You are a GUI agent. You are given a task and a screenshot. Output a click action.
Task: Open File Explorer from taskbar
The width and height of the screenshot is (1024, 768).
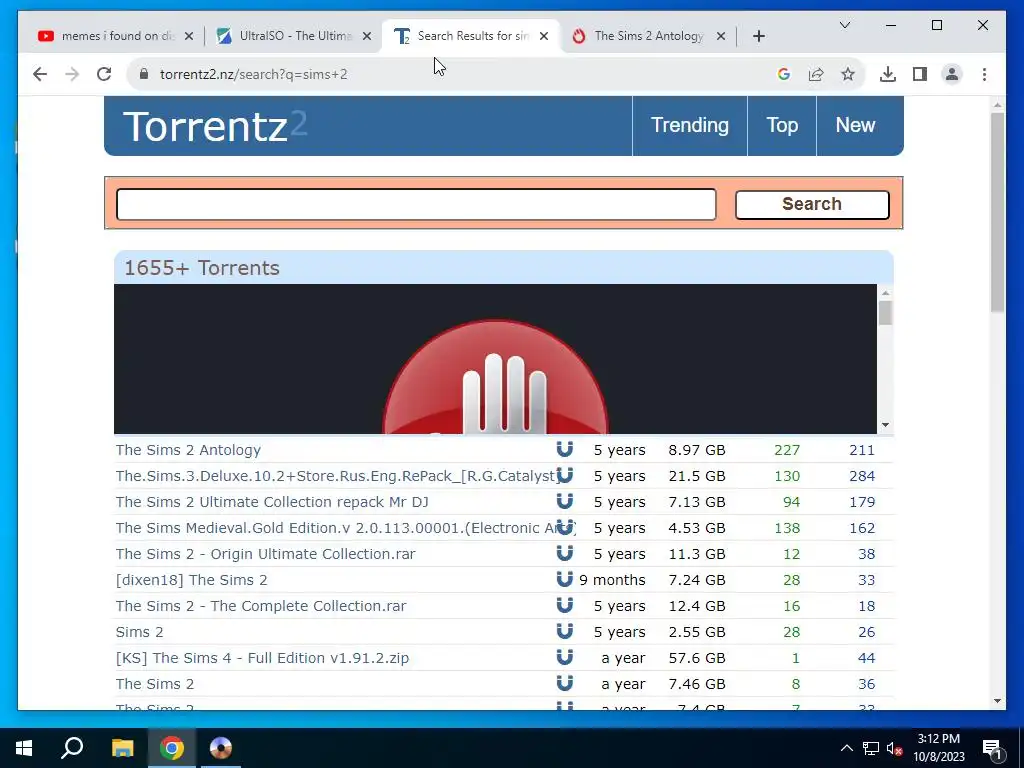tap(122, 748)
